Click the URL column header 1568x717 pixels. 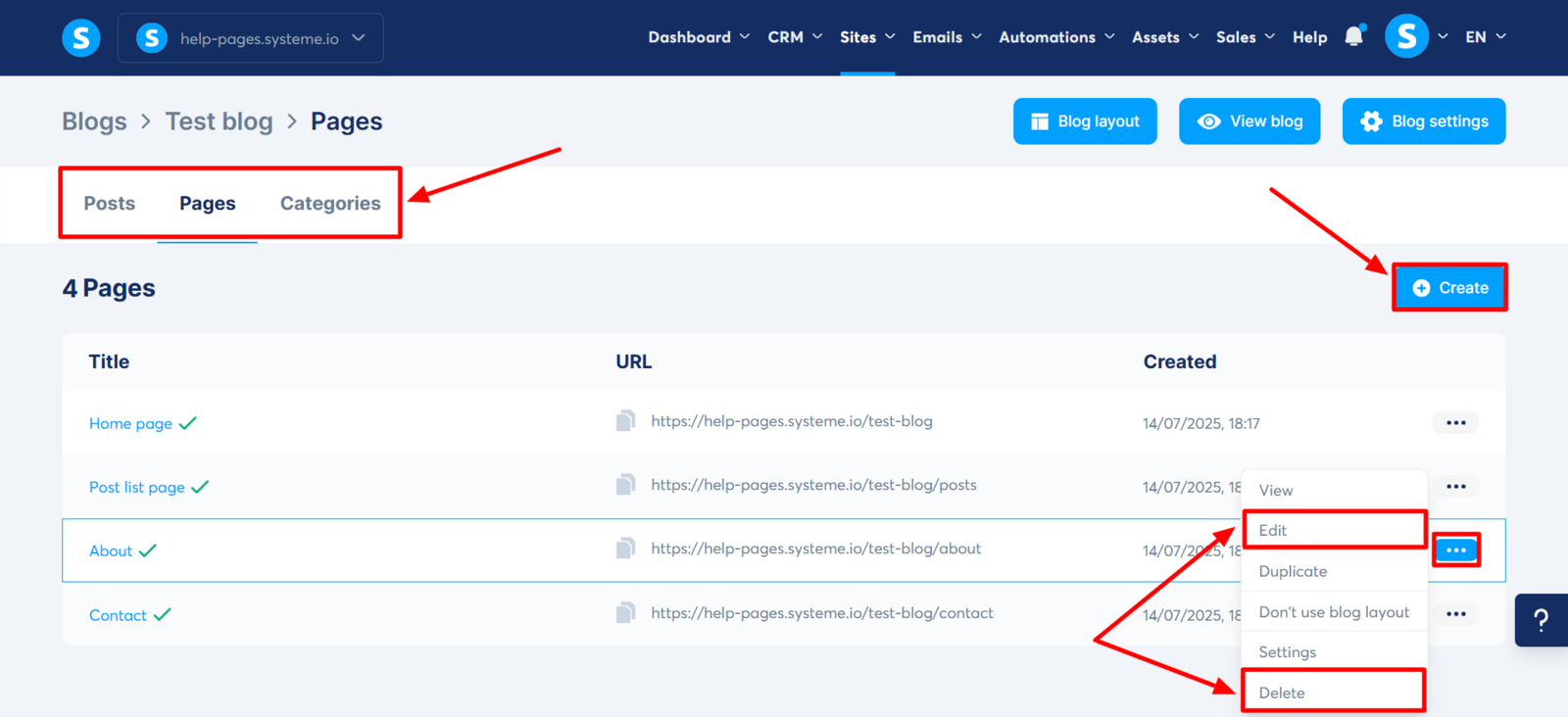point(633,361)
